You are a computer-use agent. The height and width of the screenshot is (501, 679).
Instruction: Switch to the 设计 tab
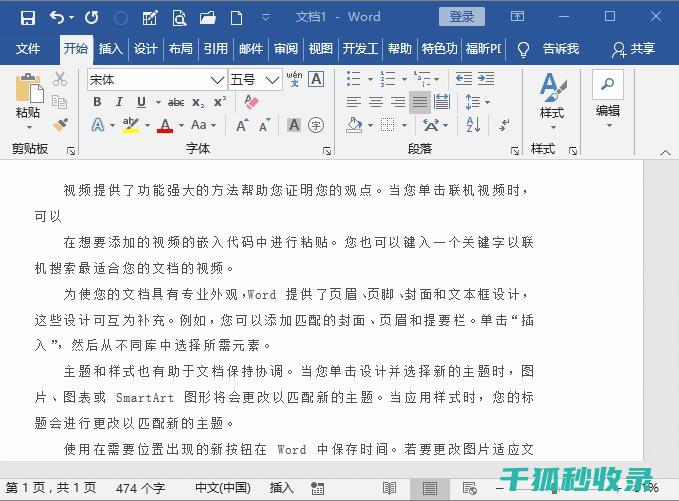point(146,48)
